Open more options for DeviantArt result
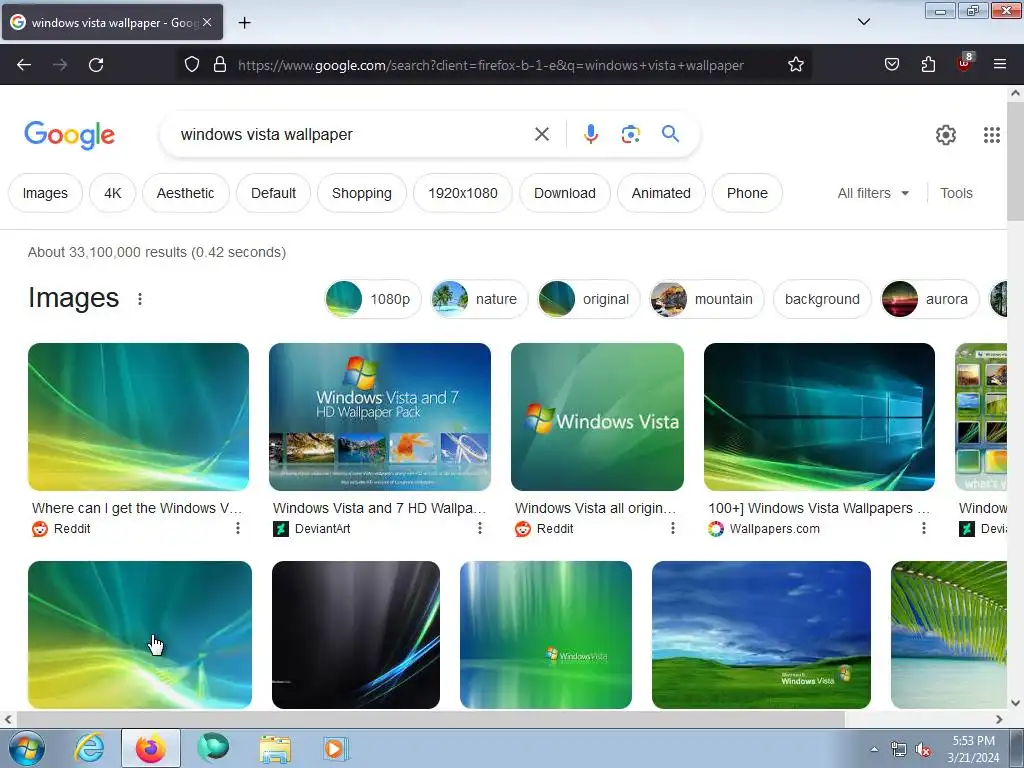The width and height of the screenshot is (1024, 768). click(x=479, y=528)
